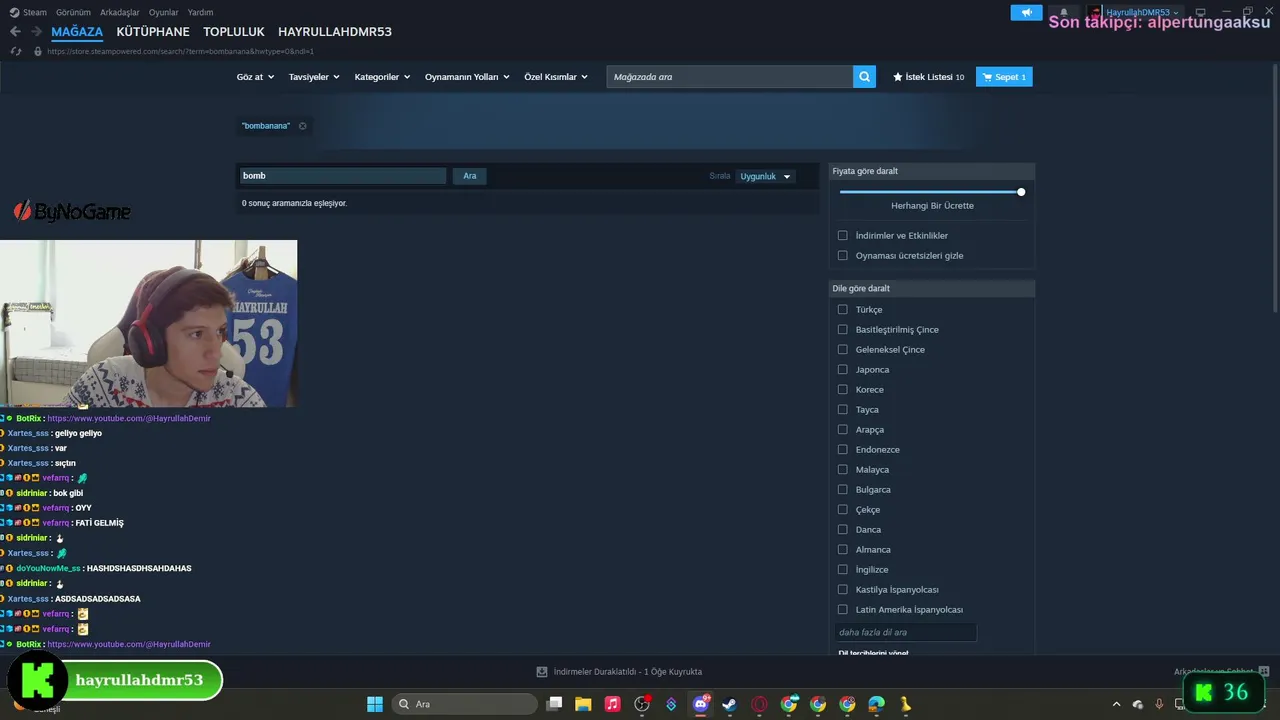The height and width of the screenshot is (720, 1280).
Task: Show hidden system tray icons
Action: [1116, 704]
